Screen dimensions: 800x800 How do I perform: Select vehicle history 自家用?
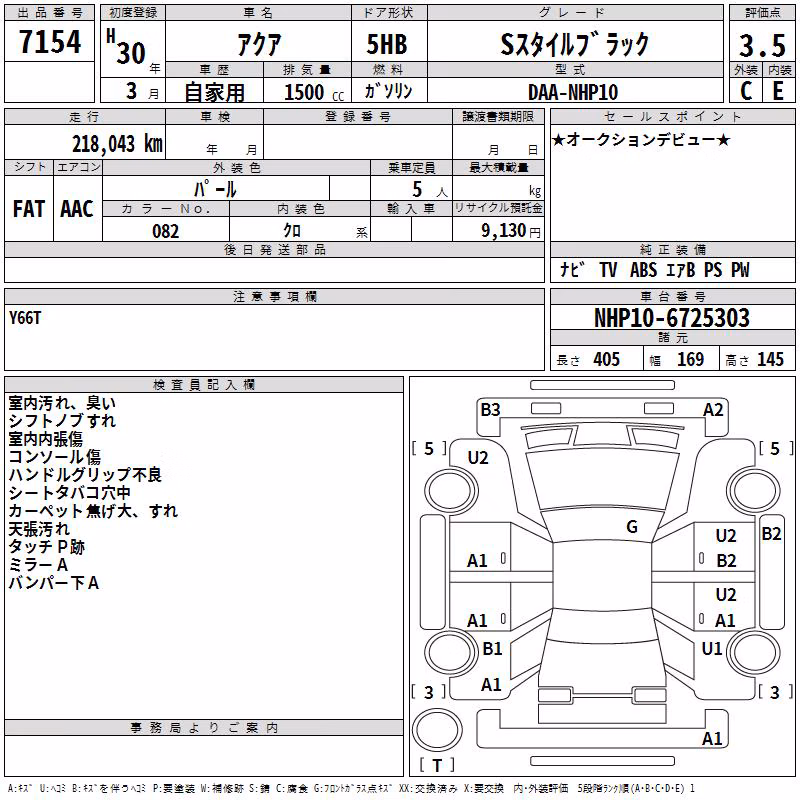click(x=214, y=92)
